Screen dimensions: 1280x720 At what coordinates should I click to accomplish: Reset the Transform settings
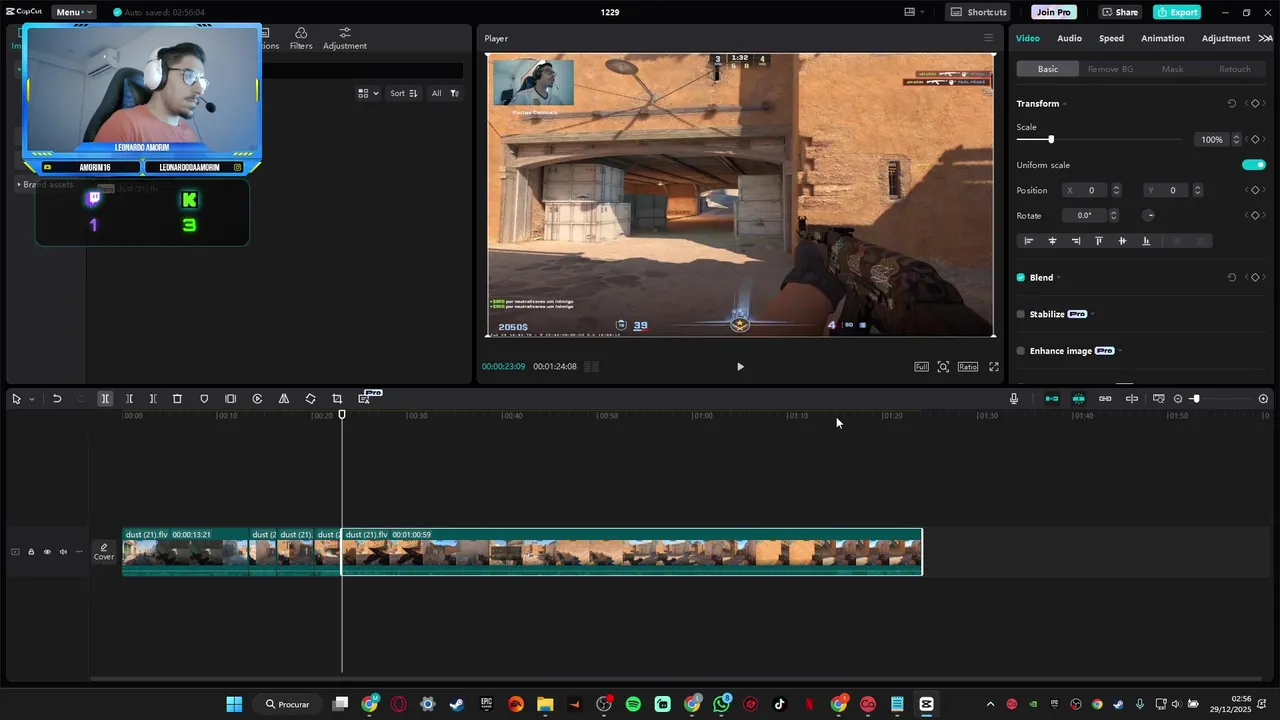(1232, 104)
